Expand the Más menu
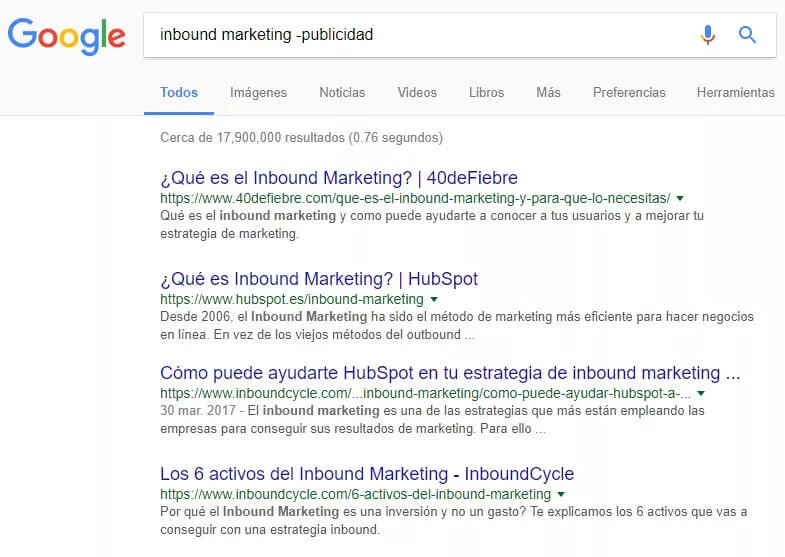785x557 pixels. click(548, 93)
